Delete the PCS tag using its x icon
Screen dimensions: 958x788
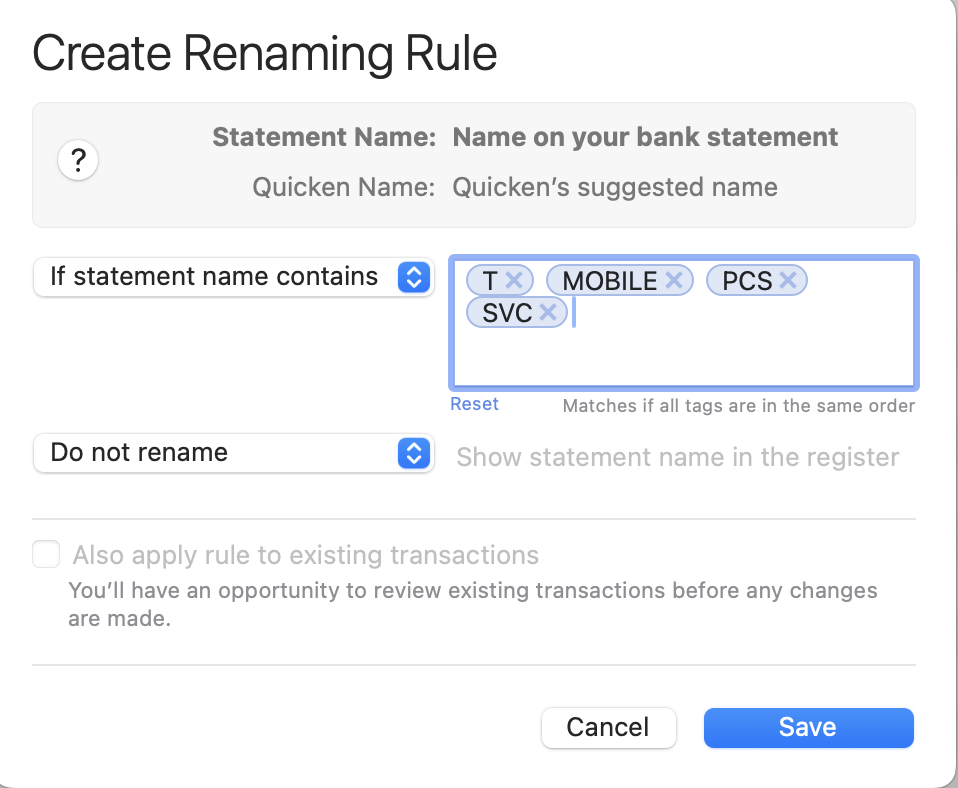tap(788, 281)
